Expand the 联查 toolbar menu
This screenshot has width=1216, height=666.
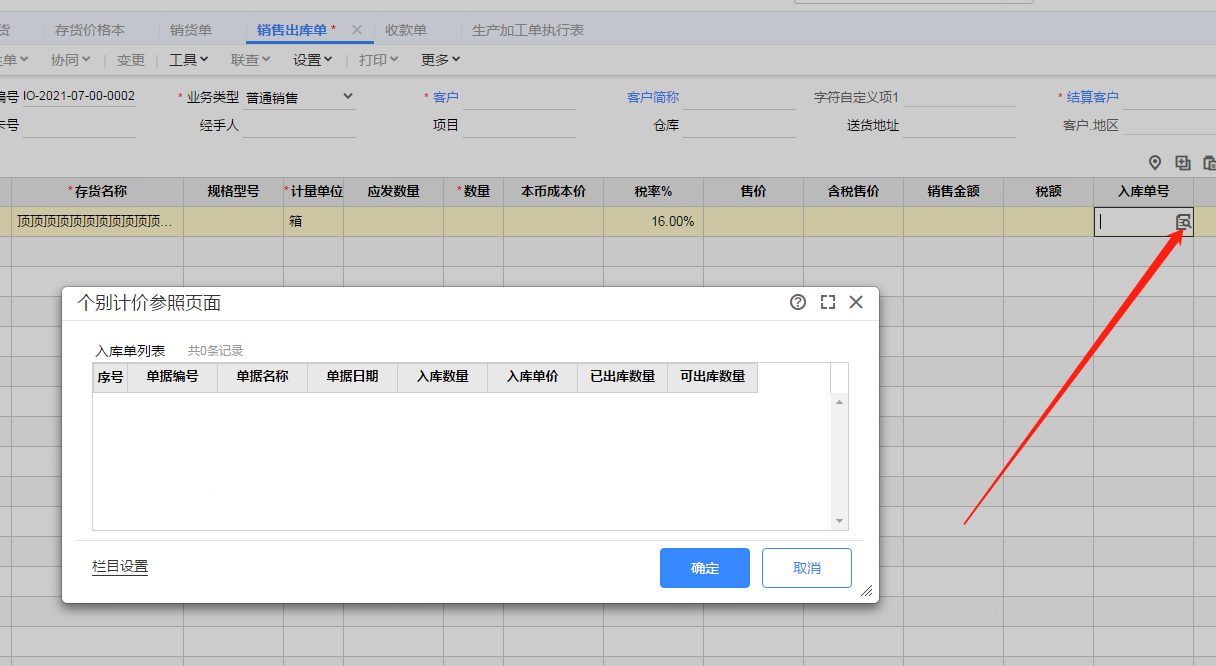point(251,60)
